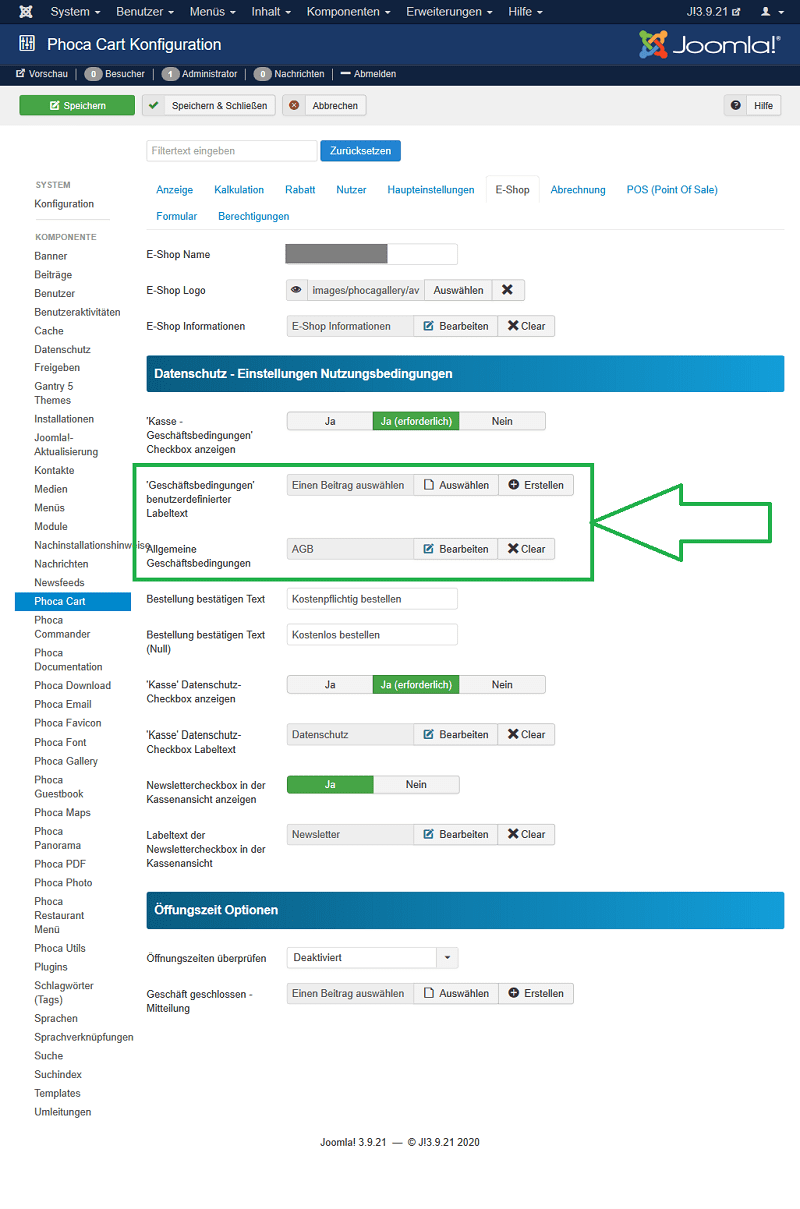Screen dimensions: 800x1209
Task: Click the Zurücksetzen filter button
Action: pyautogui.click(x=360, y=151)
